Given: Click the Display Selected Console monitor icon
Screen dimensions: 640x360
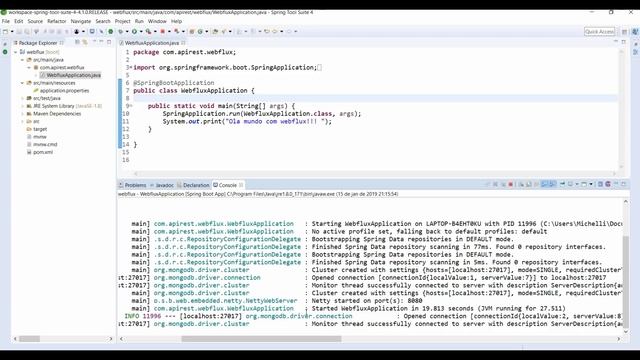Looking at the screenshot, I should point(570,184).
